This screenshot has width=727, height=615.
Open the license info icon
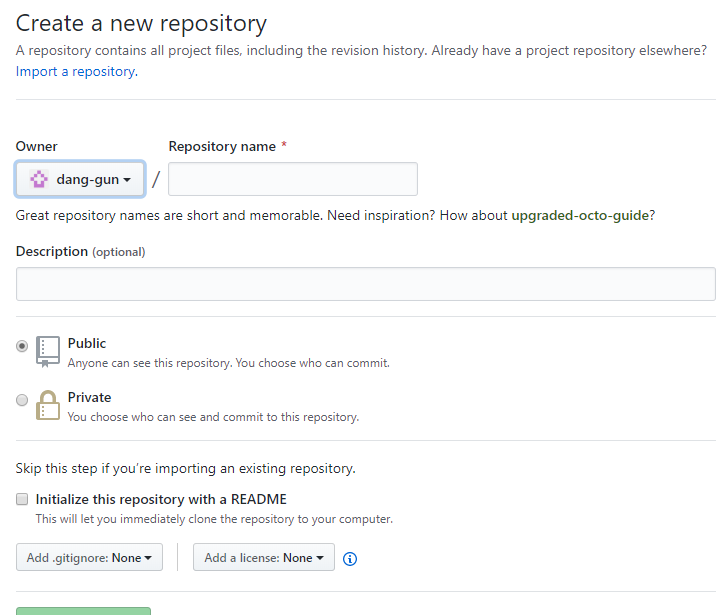tap(350, 559)
